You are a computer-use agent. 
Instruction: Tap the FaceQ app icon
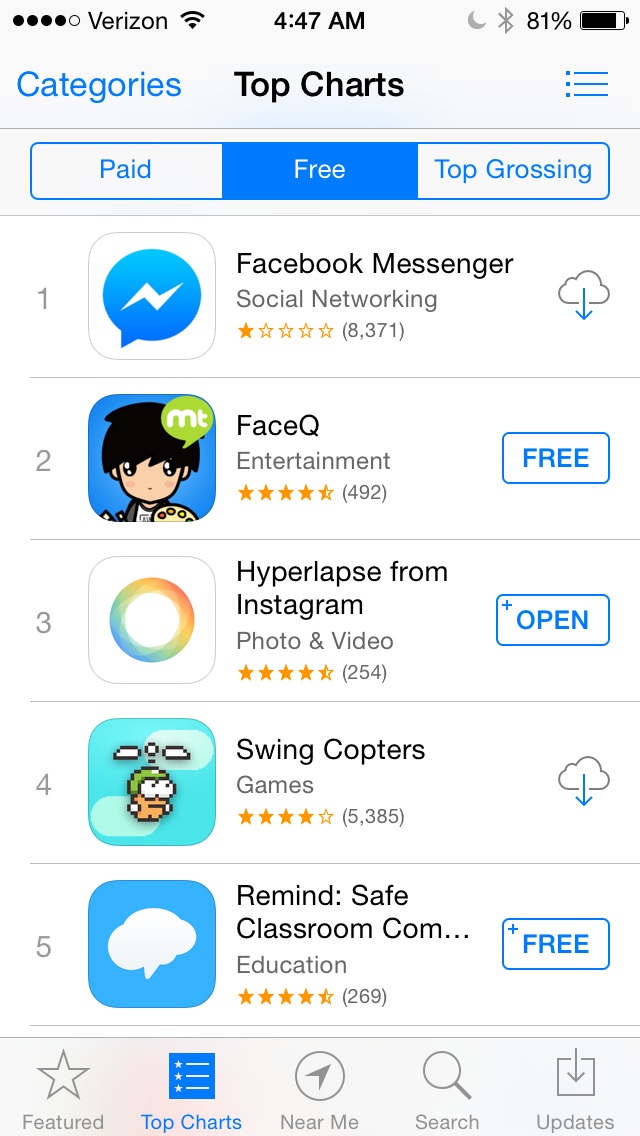pos(152,458)
